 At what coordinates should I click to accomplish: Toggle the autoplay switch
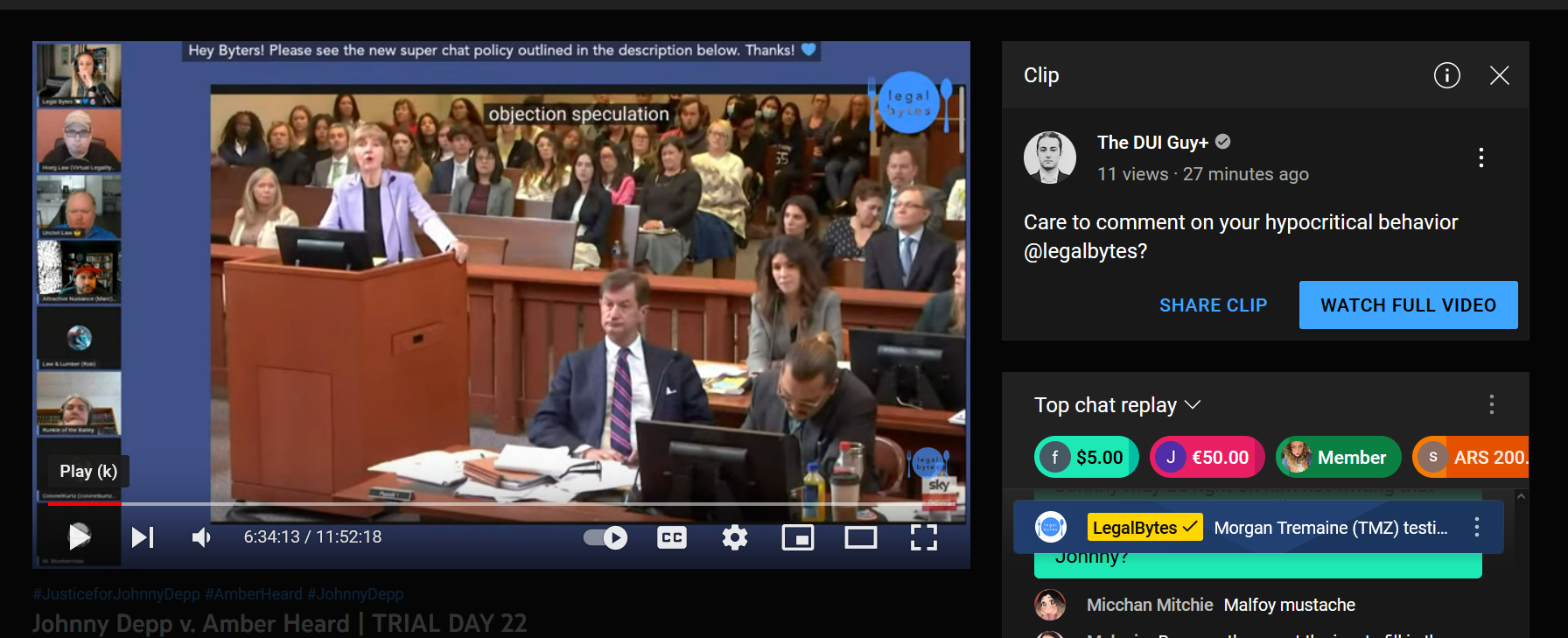coord(605,537)
